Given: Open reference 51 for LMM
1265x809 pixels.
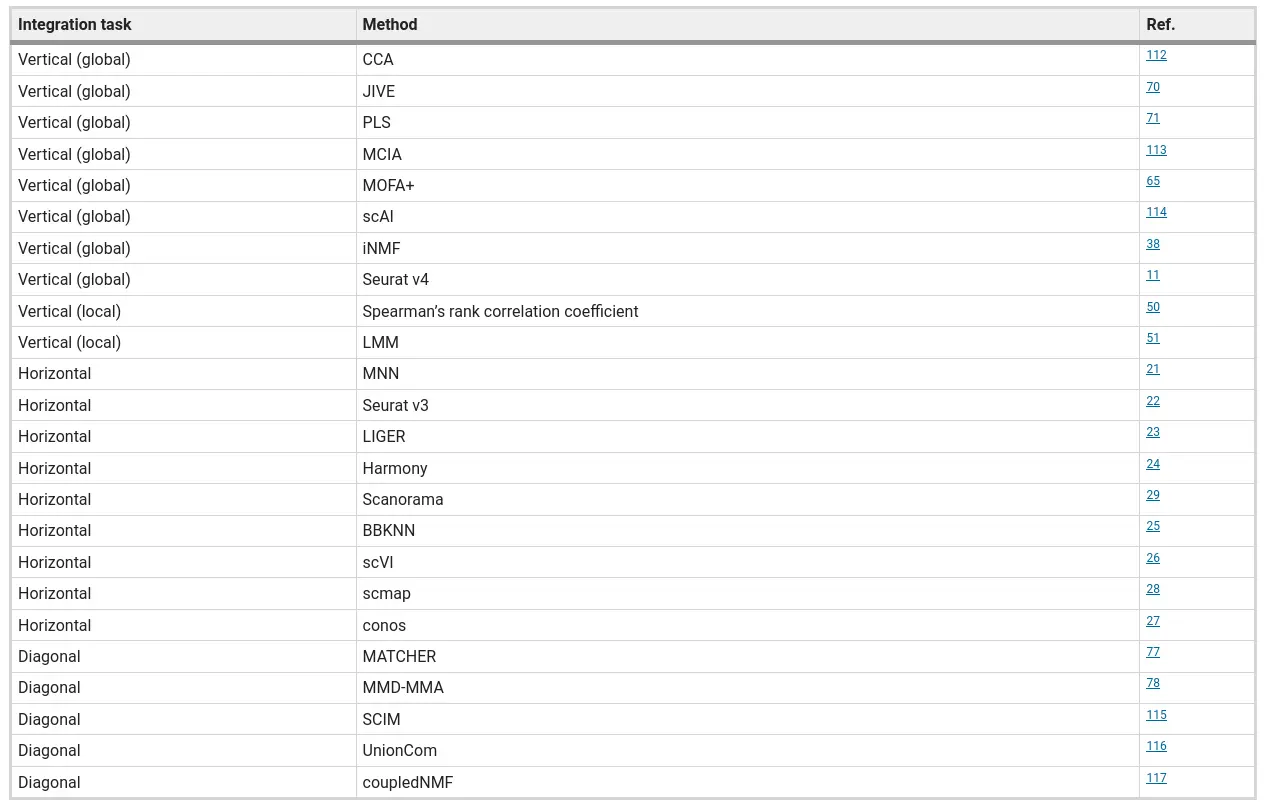Looking at the screenshot, I should click(1153, 338).
